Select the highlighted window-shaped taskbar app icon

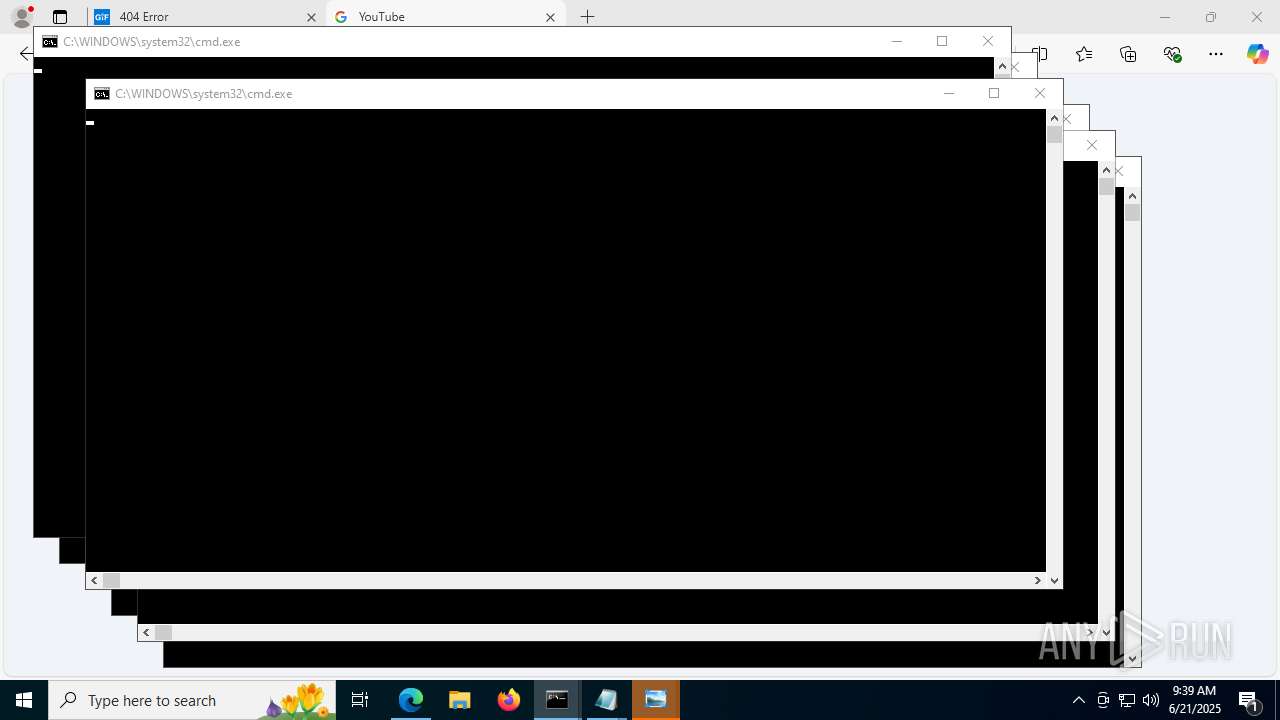click(656, 700)
